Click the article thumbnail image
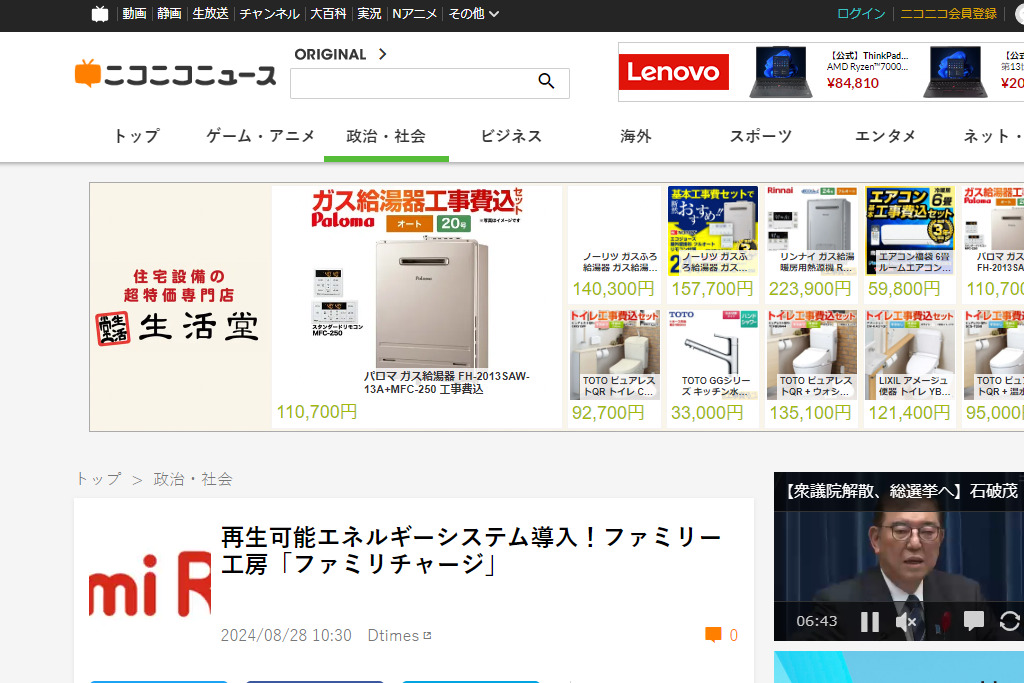The height and width of the screenshot is (683, 1024). point(150,584)
